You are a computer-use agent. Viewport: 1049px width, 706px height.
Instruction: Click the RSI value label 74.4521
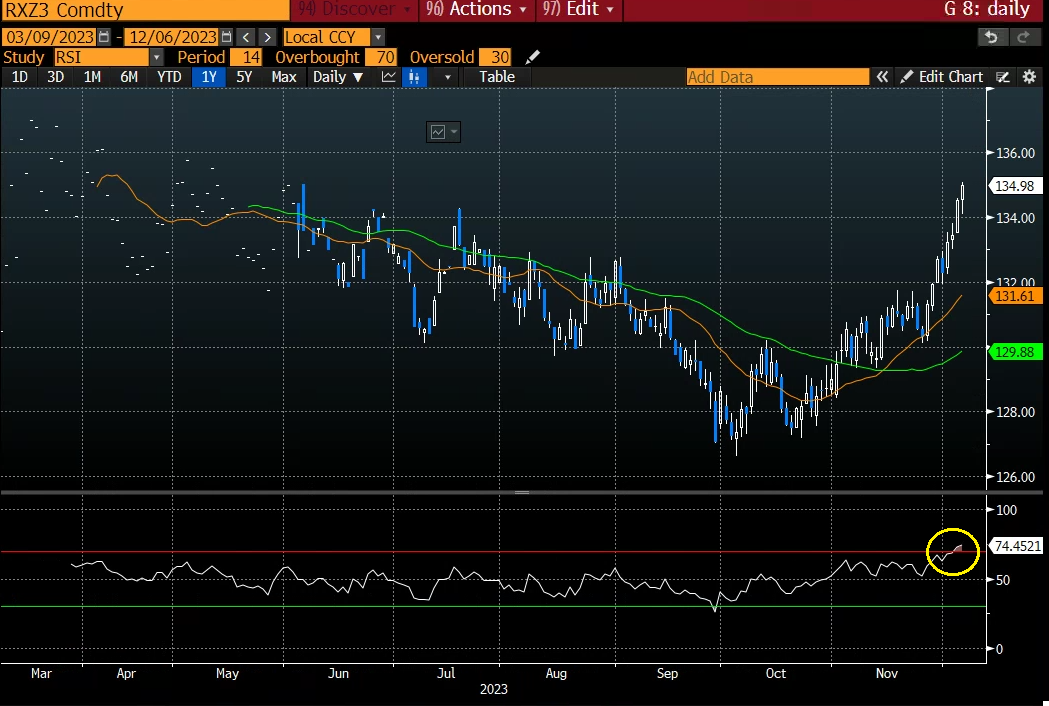point(1016,546)
